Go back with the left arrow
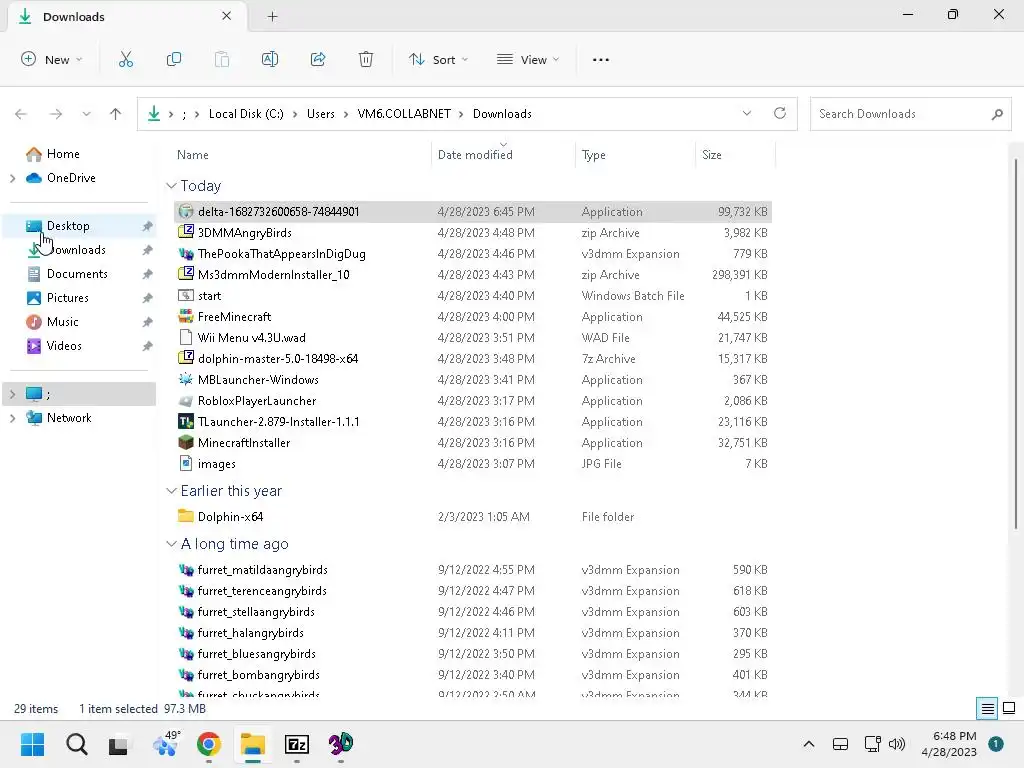This screenshot has height=768, width=1024. [21, 114]
